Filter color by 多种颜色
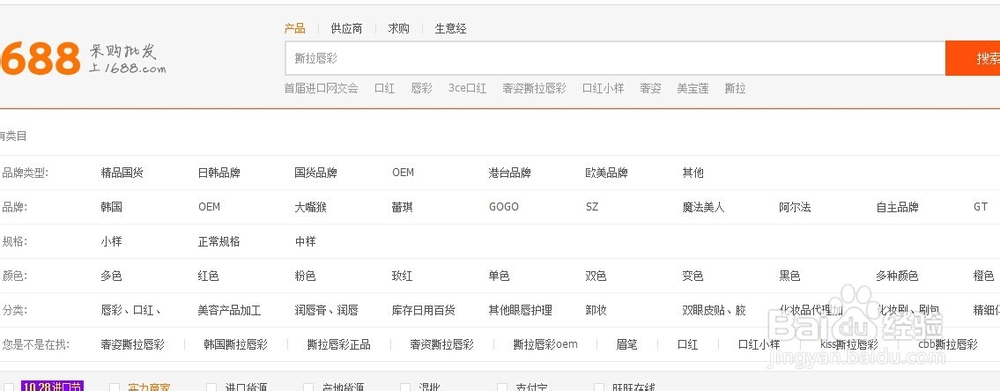 (897, 276)
